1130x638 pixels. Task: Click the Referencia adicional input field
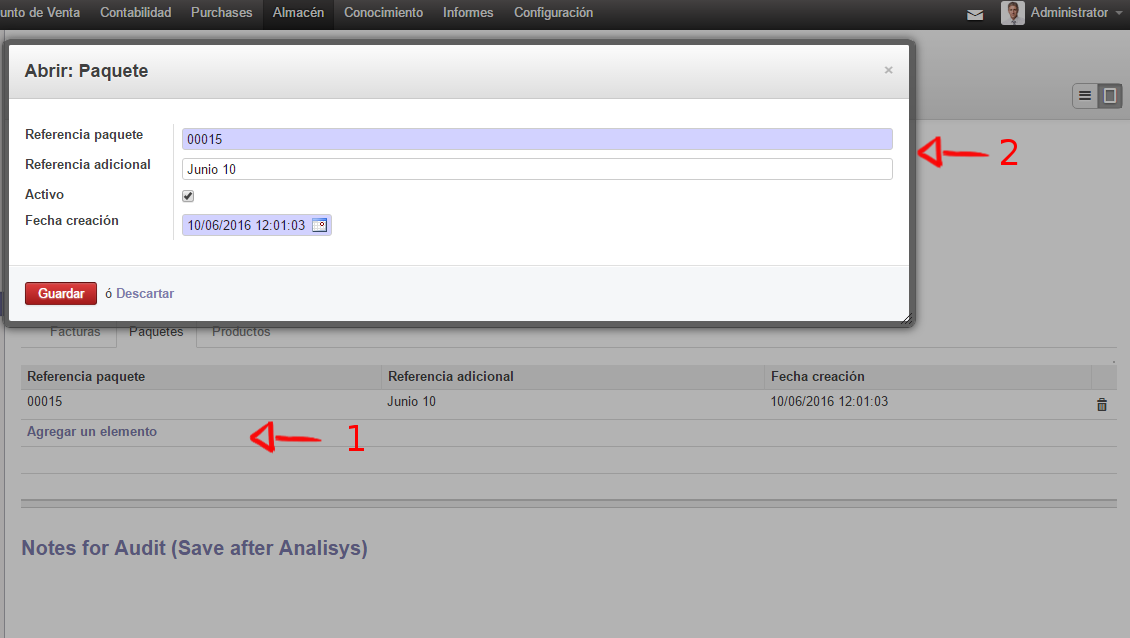(537, 169)
